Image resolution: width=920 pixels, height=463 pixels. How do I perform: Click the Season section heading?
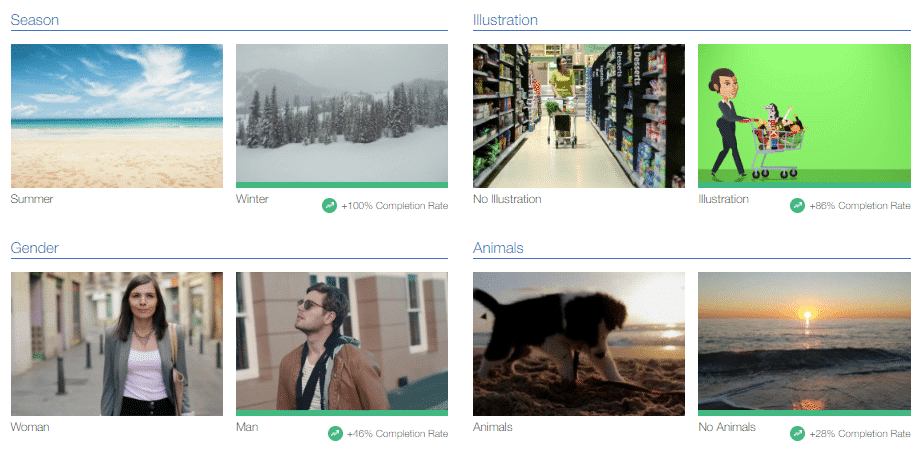click(x=35, y=20)
